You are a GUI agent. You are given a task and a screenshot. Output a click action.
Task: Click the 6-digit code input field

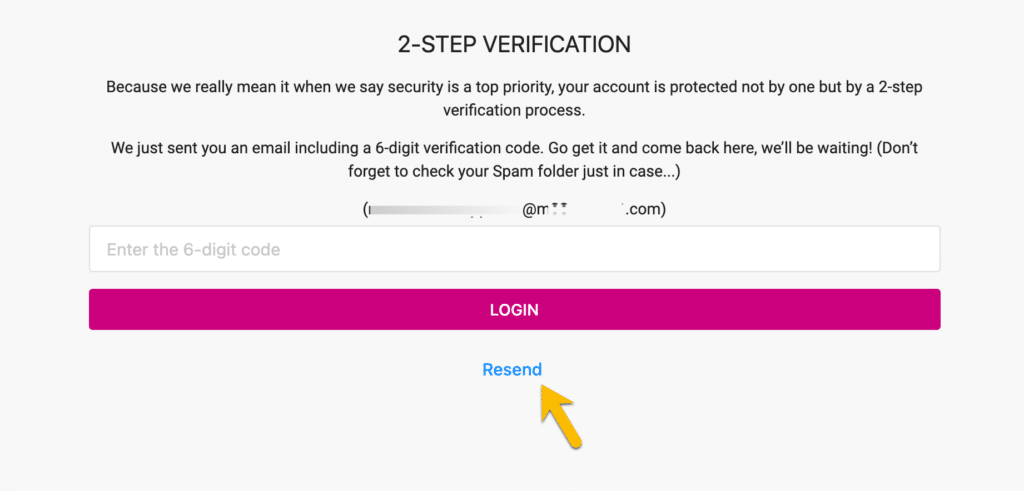coord(515,249)
